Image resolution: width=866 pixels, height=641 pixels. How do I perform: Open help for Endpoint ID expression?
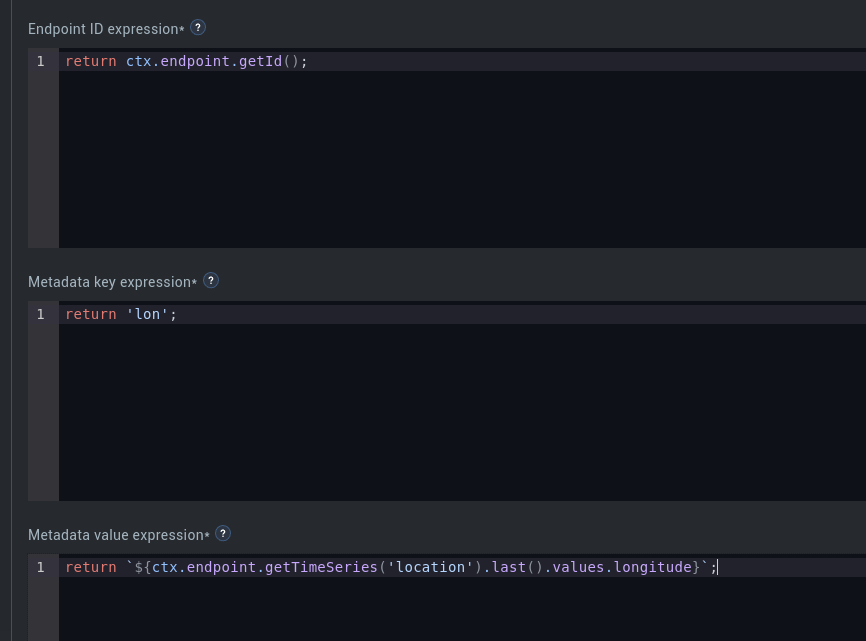tap(198, 28)
